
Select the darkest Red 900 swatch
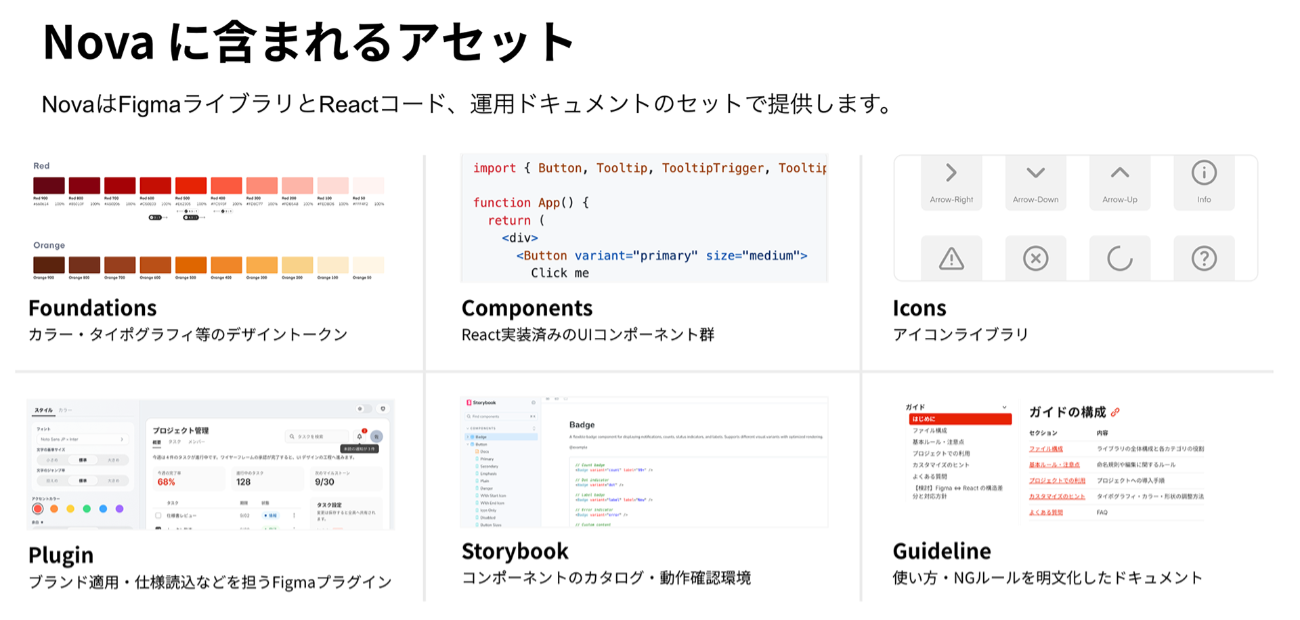(x=49, y=186)
